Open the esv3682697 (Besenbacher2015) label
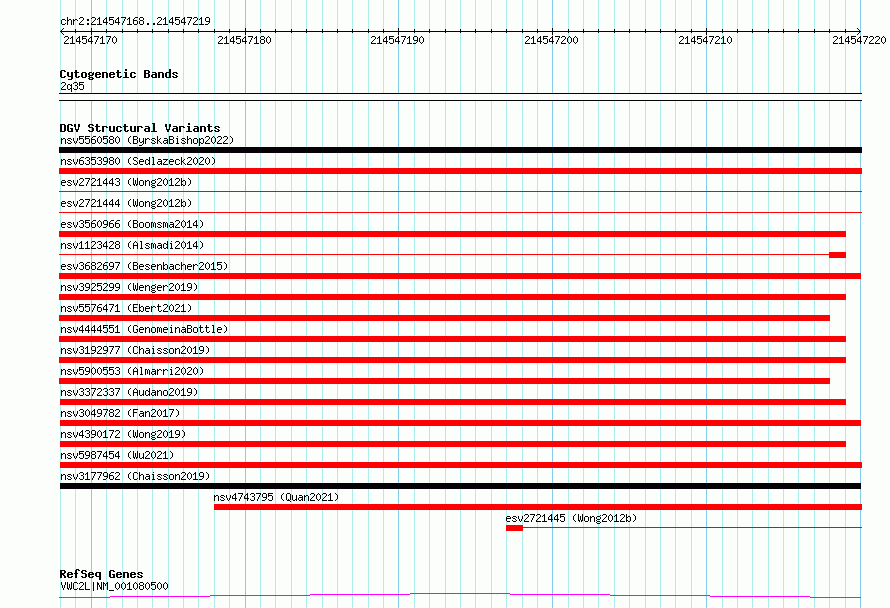 pos(144,266)
